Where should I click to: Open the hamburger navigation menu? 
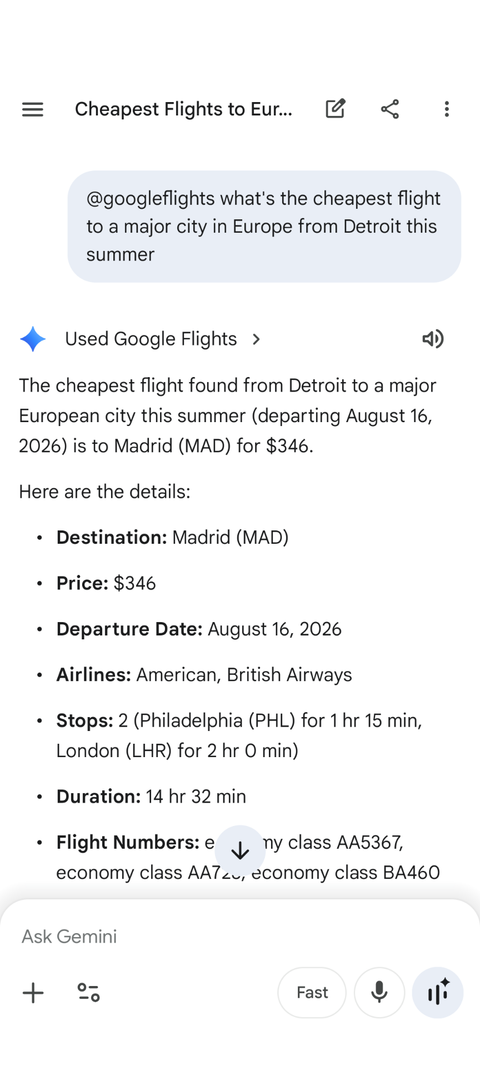coord(32,109)
